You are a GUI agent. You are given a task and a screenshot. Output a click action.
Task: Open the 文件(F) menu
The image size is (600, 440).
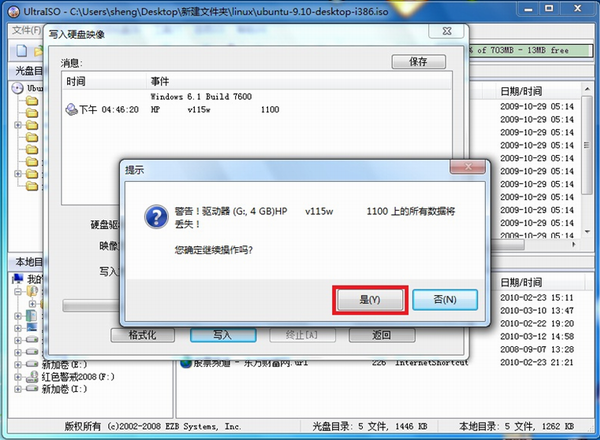(26, 30)
